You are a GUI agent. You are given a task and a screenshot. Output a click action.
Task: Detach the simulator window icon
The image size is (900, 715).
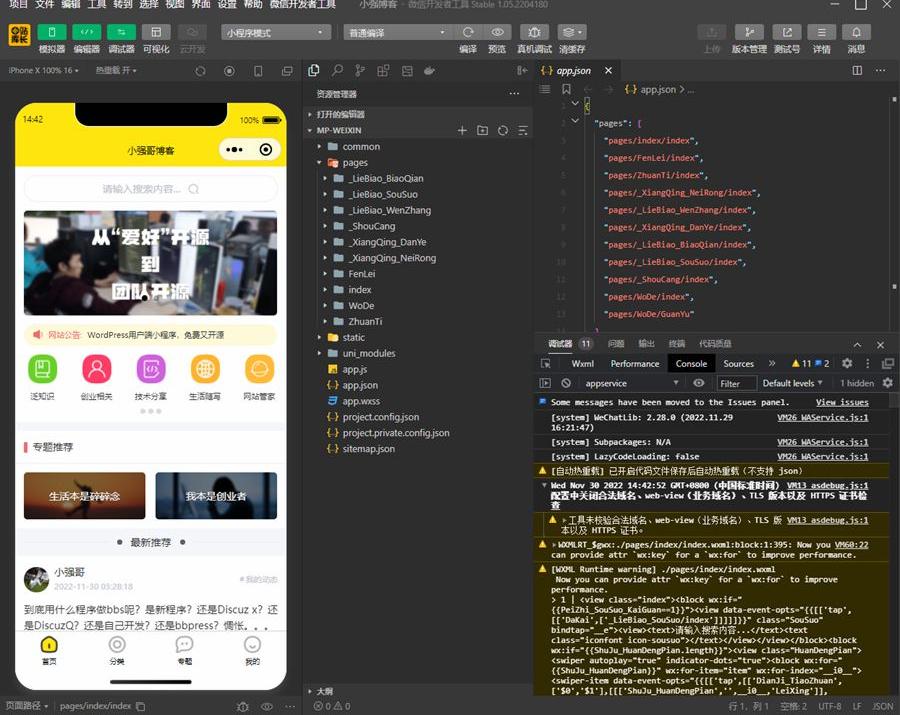pos(287,71)
